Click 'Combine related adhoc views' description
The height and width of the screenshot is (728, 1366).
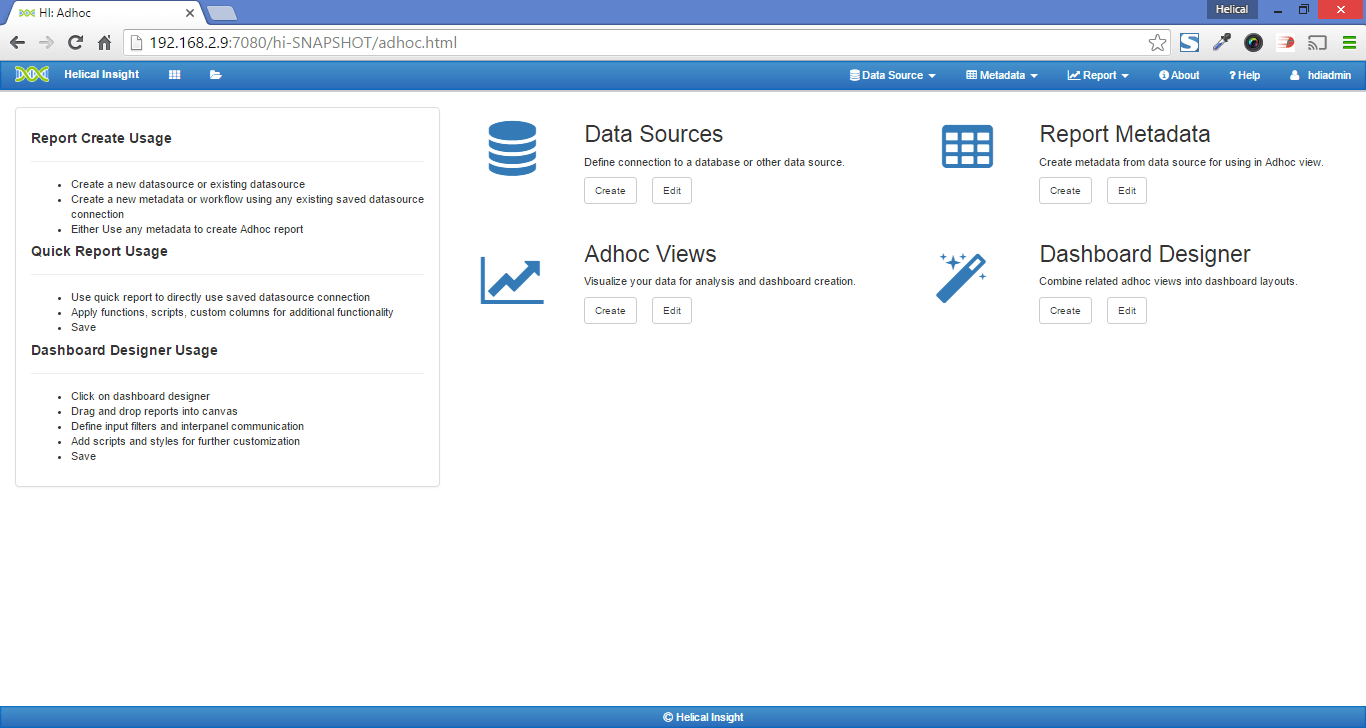(1168, 282)
